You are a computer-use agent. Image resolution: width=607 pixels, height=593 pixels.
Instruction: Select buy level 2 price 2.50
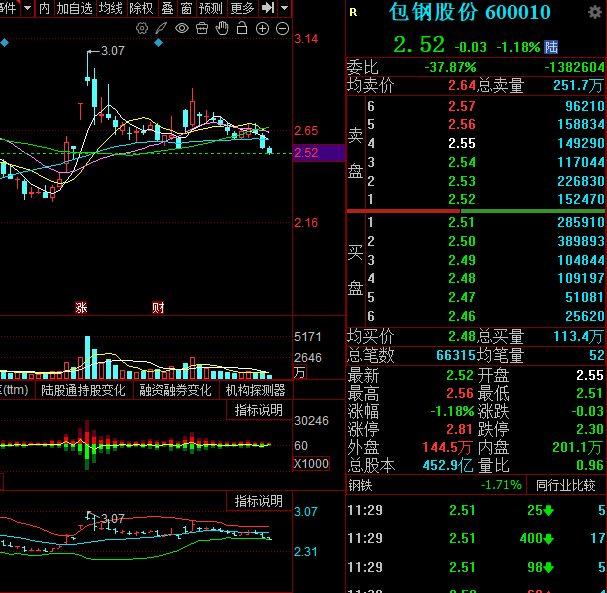point(461,242)
